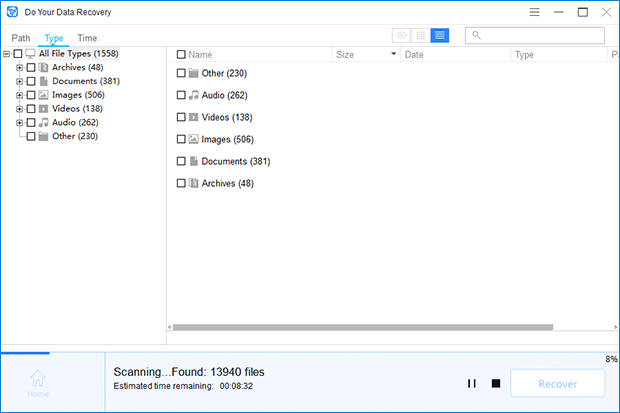This screenshot has height=413, width=620.
Task: Check Videos (138) in file list
Action: pos(181,117)
